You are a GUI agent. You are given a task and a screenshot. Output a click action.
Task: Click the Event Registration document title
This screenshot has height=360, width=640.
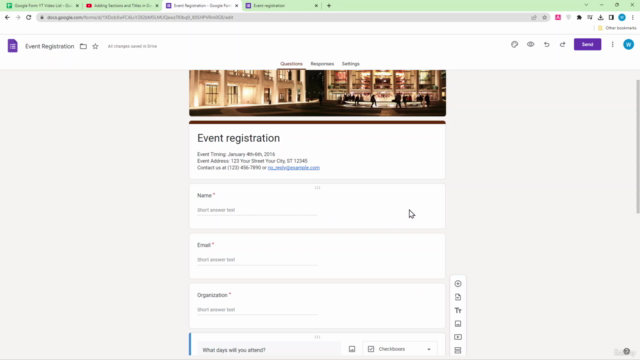point(50,46)
